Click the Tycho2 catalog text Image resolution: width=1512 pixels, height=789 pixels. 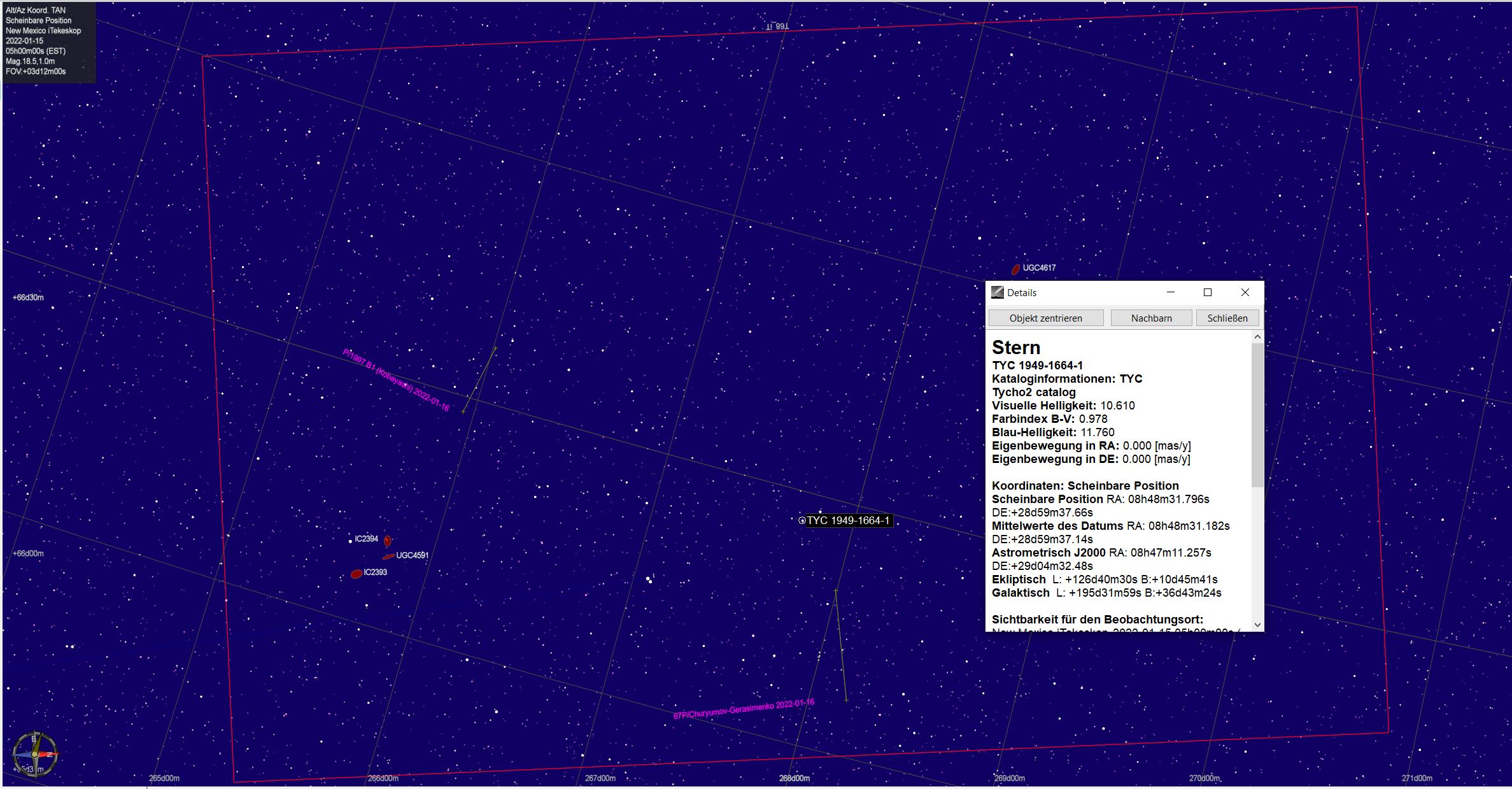1034,392
